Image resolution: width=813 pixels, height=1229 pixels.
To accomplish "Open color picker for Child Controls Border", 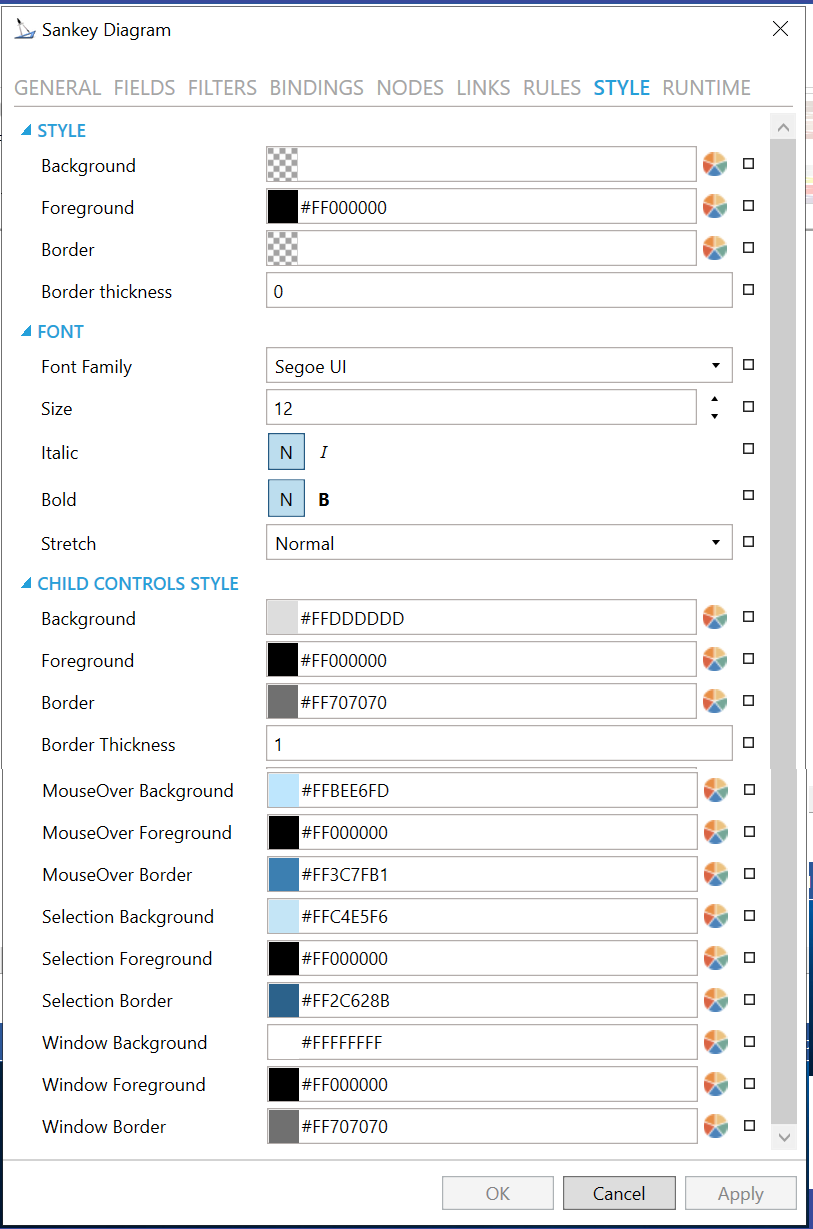I will pyautogui.click(x=714, y=701).
